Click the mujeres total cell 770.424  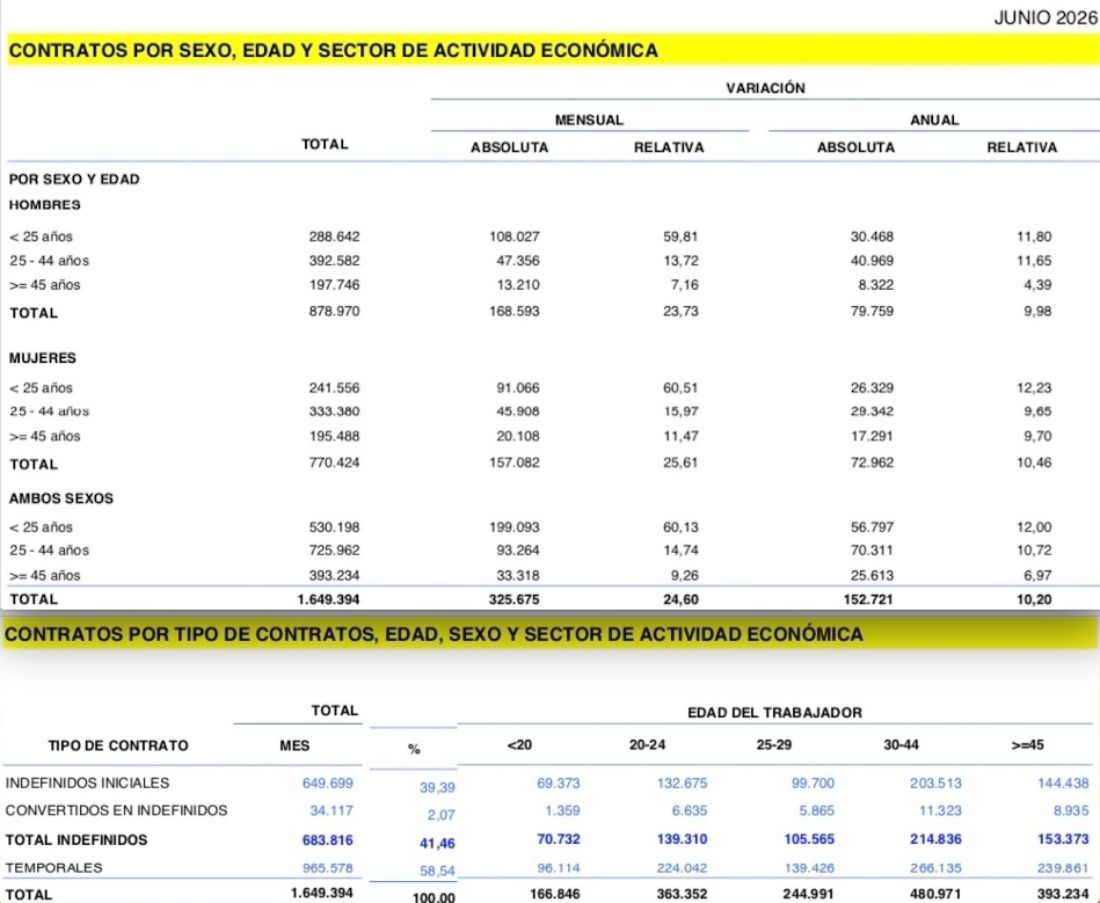tap(334, 462)
